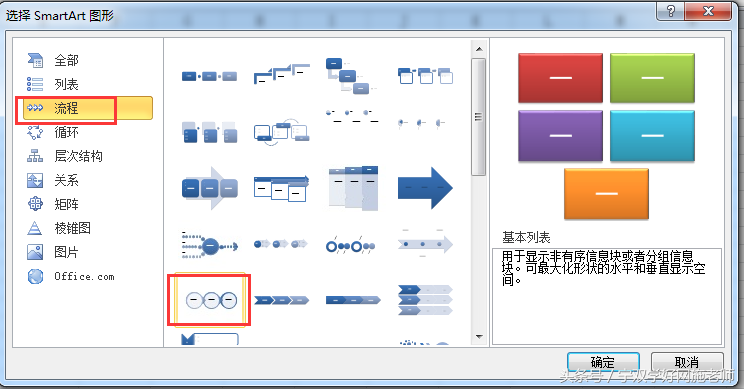Select the 层次结构 (Hierarchy) category
This screenshot has width=744, height=389.
[78, 156]
